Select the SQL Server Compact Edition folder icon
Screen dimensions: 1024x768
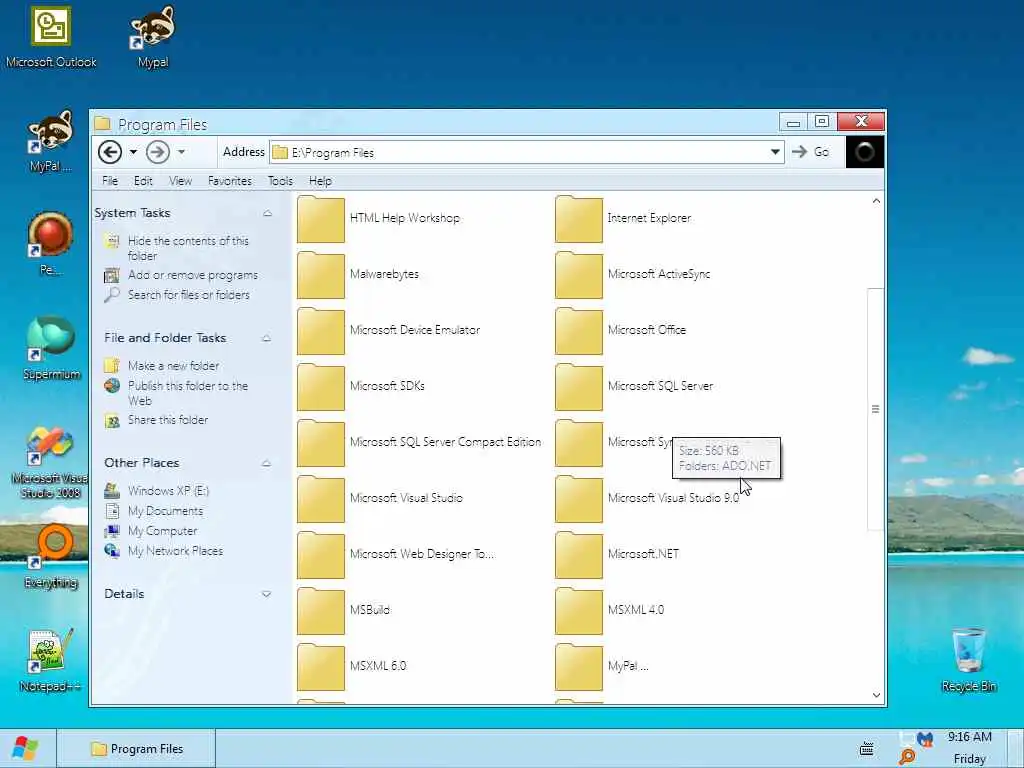pos(321,443)
